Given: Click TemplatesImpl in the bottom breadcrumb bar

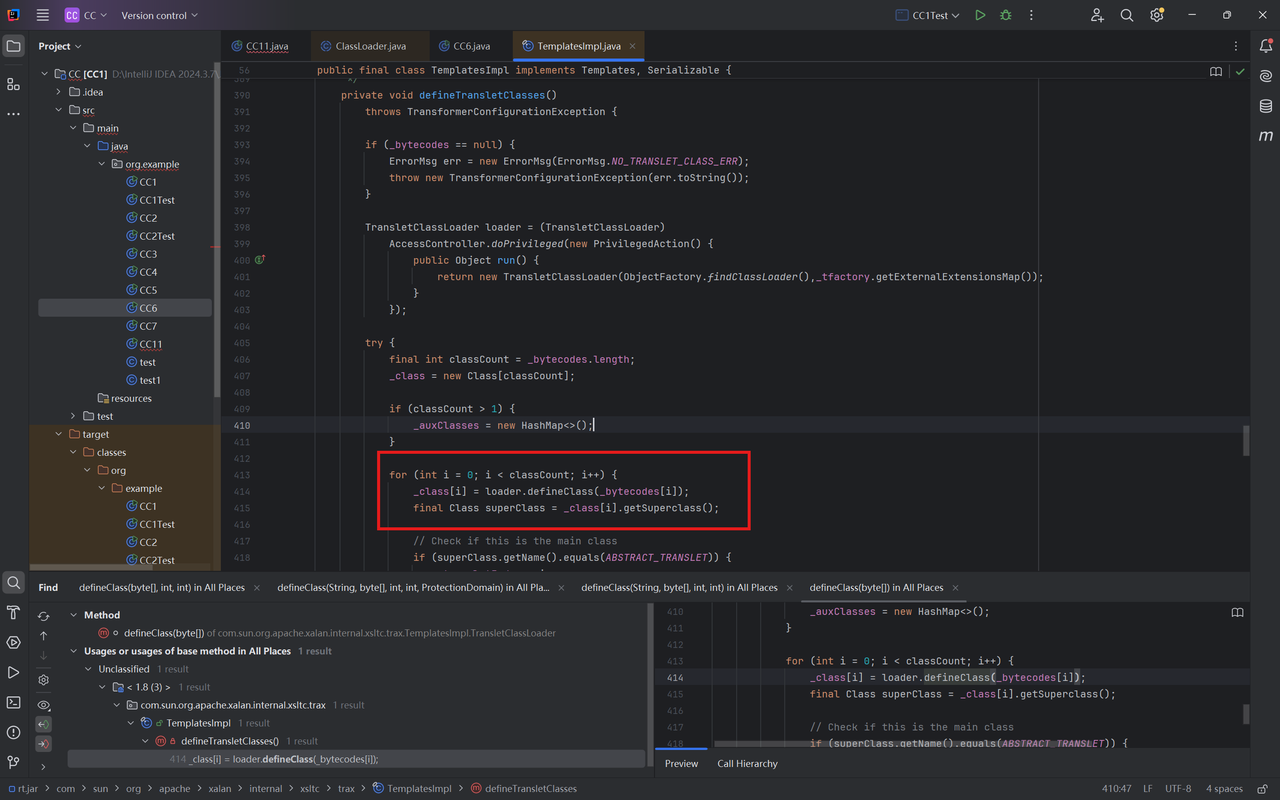Looking at the screenshot, I should (418, 788).
